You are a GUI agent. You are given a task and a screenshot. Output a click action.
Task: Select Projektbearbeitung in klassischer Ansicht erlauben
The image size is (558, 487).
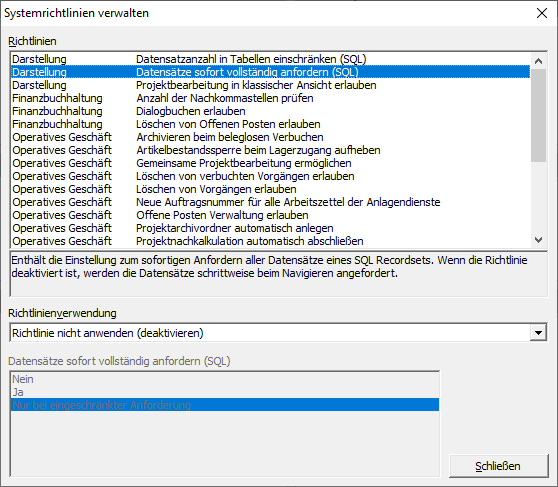tap(270, 85)
